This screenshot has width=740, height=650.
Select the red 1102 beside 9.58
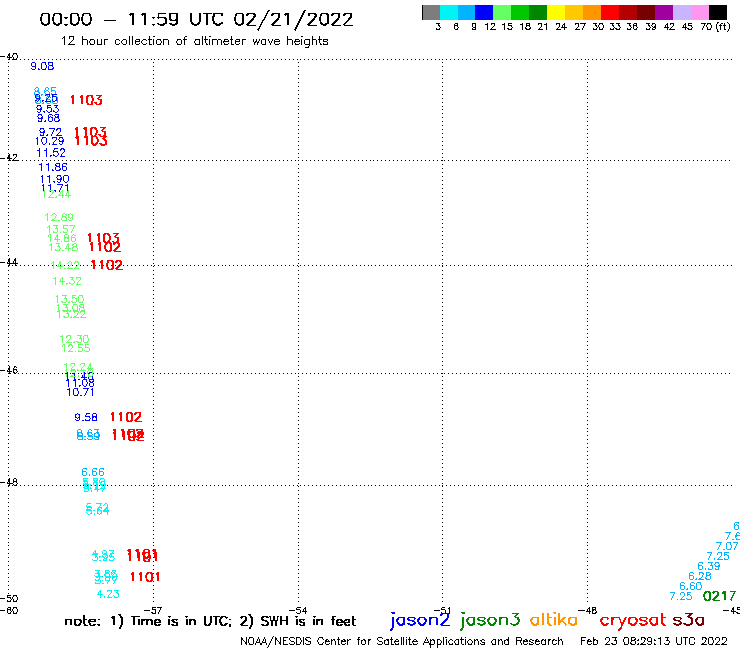pyautogui.click(x=126, y=417)
